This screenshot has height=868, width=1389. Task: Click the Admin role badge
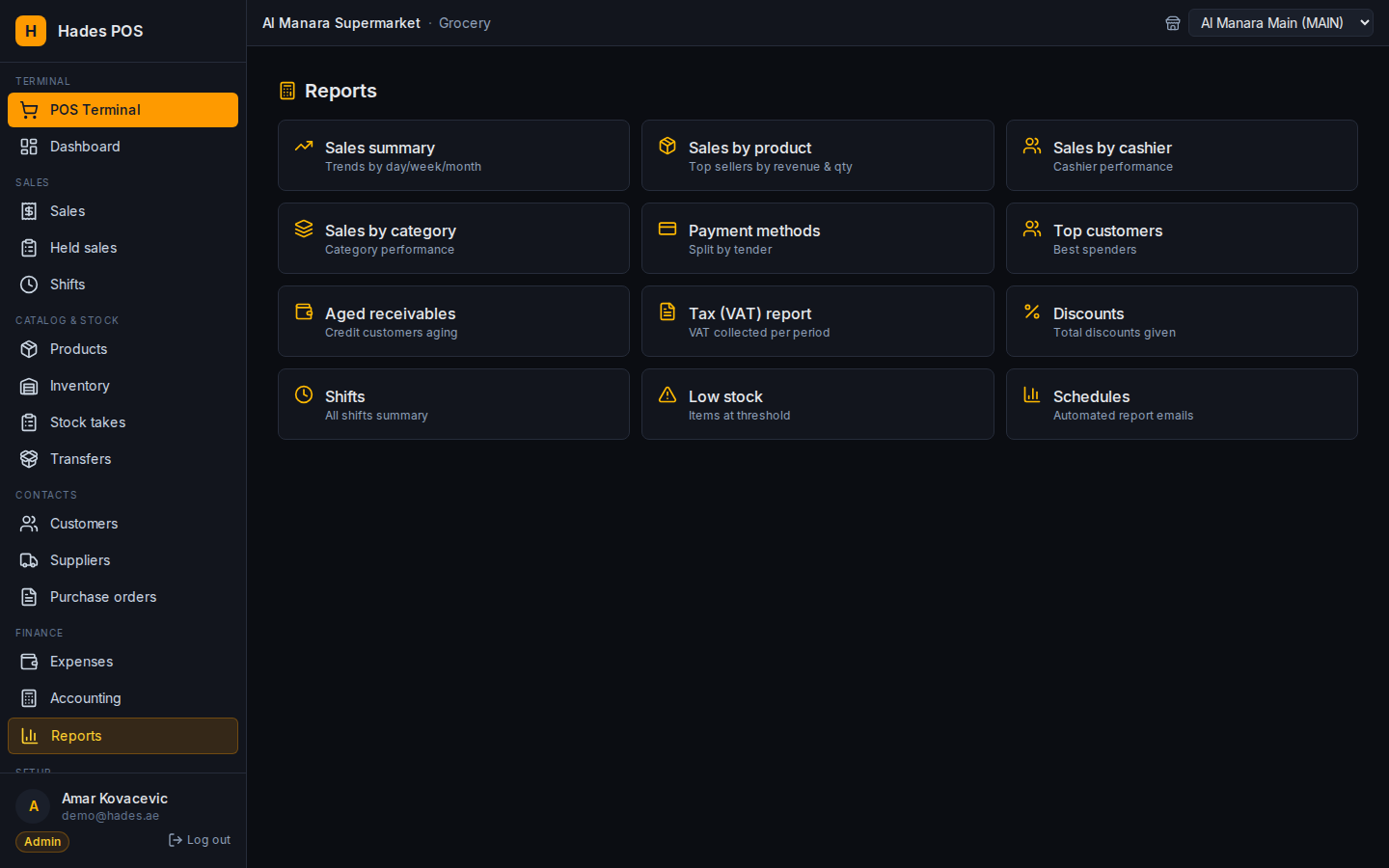42,842
